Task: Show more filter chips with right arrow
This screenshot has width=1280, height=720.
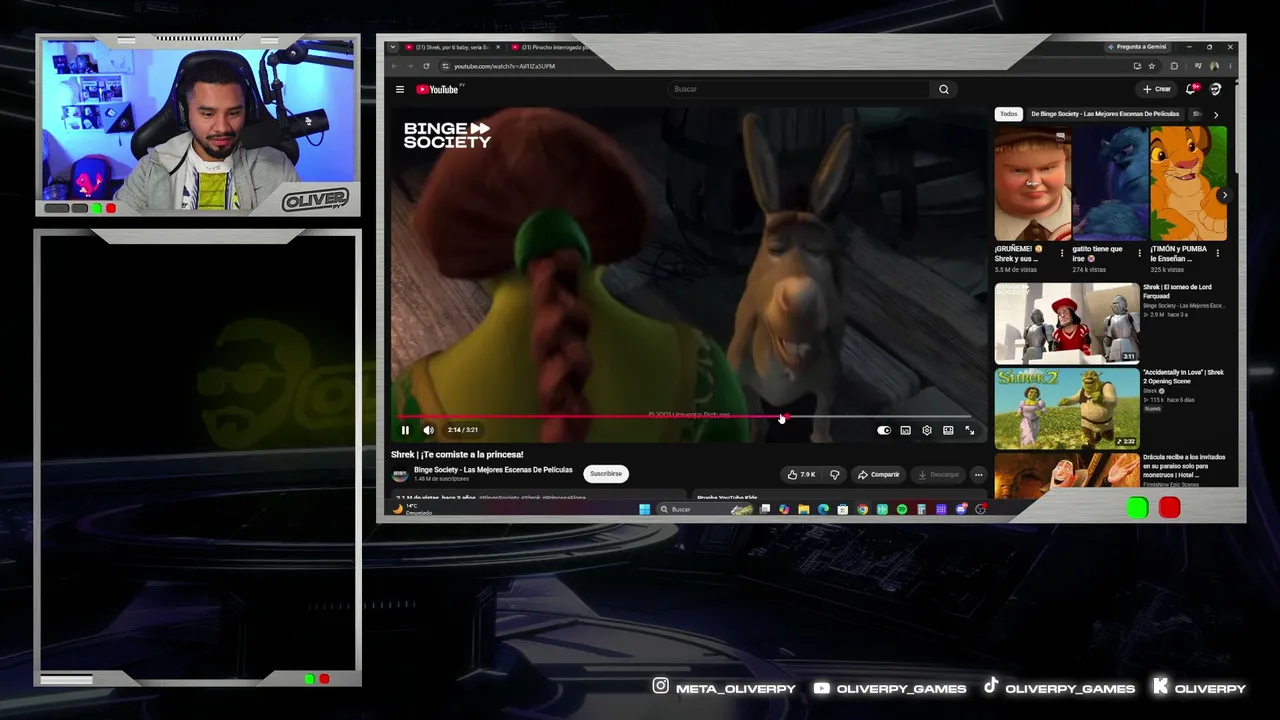Action: point(1216,114)
